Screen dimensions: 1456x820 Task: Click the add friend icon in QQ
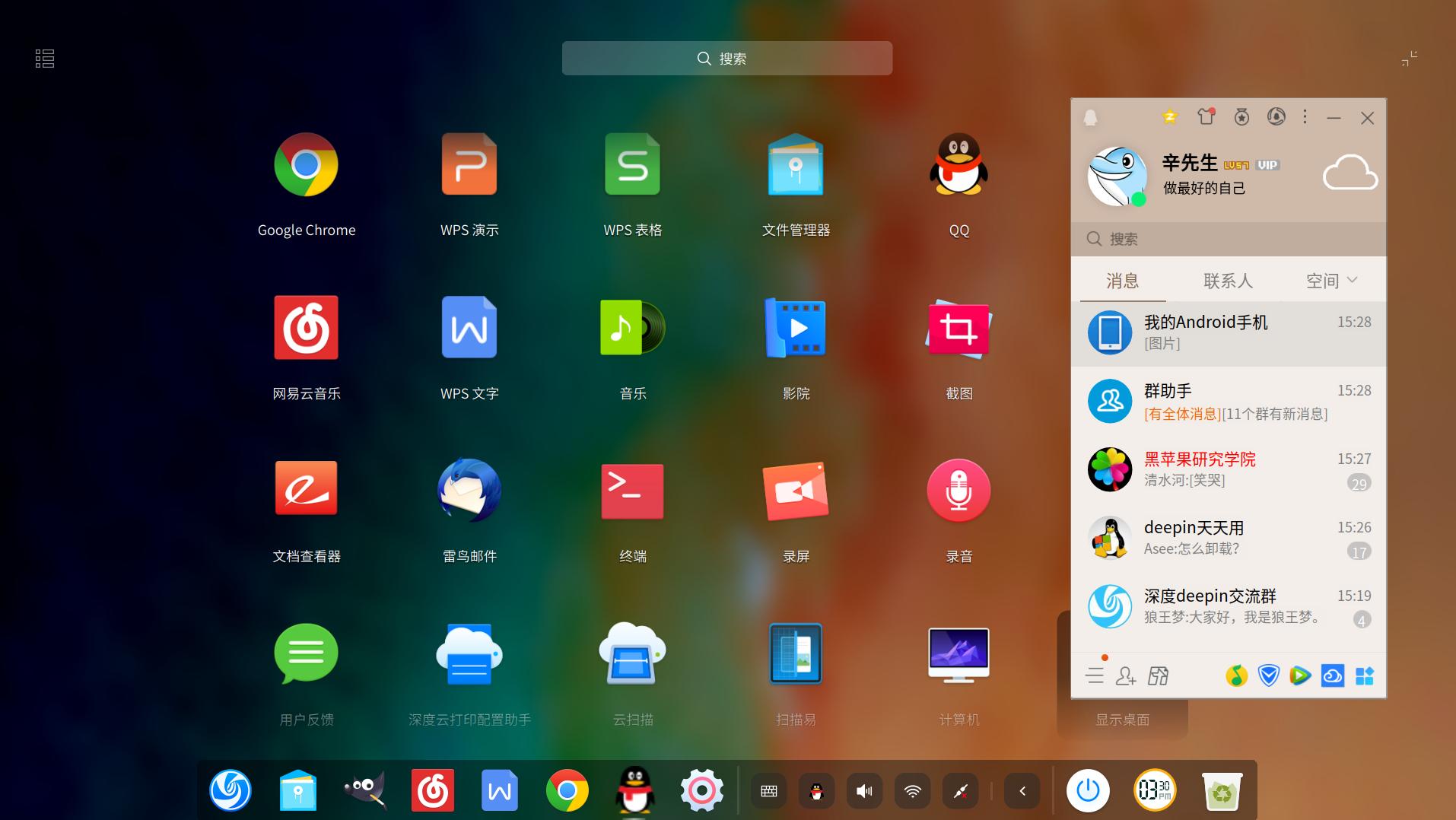coord(1126,675)
